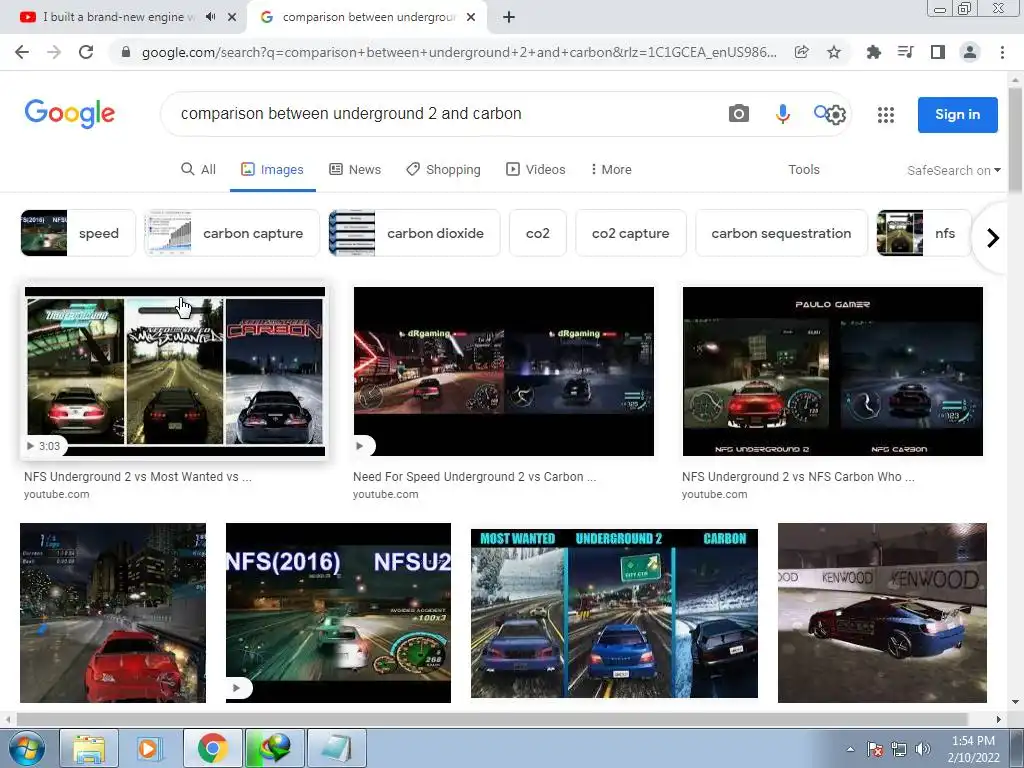Open the Most Wanted Underground 2 Carbon image
Screen dimensions: 1024x768
coord(614,613)
